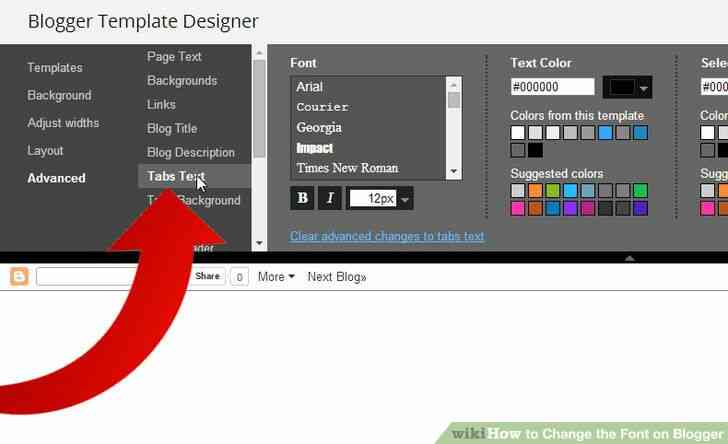The image size is (728, 444).
Task: Pick the black template color swatch
Action: pos(535,150)
